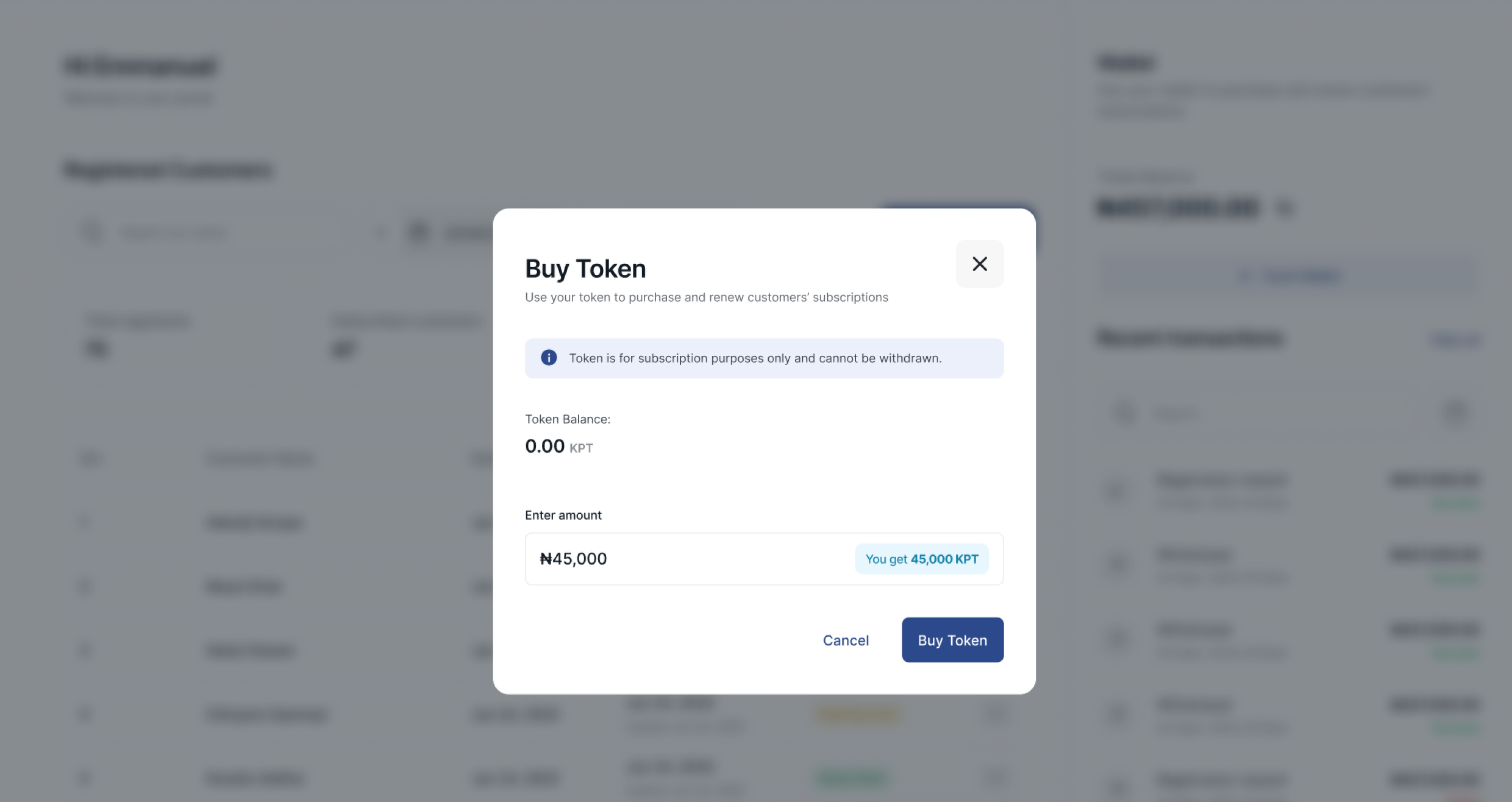Viewport: 1512px width, 802px height.
Task: Click the 'You get 45,000 KPT' badge
Action: click(921, 559)
